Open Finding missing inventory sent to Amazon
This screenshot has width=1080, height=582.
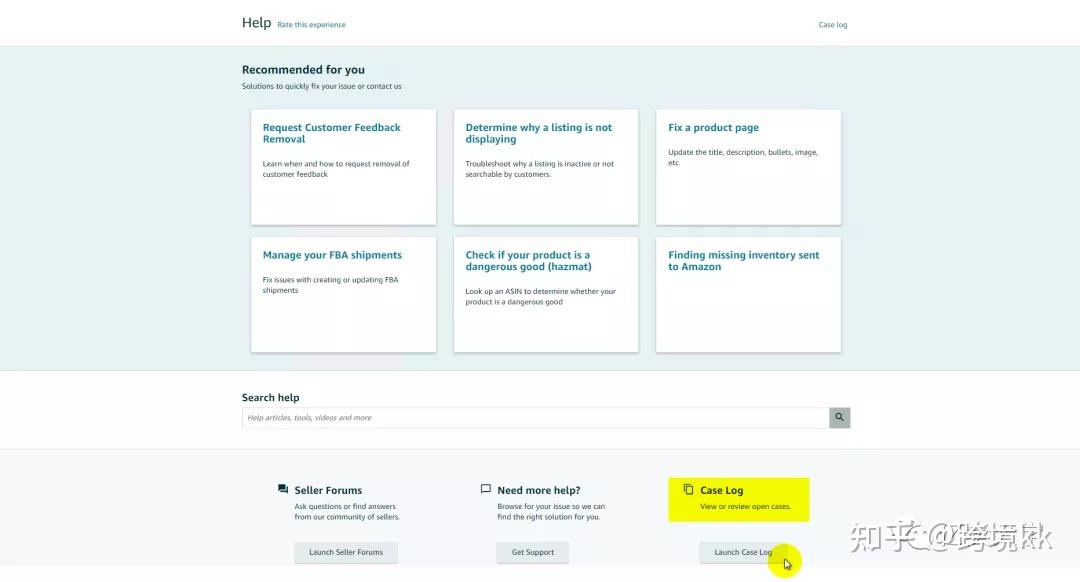(x=748, y=294)
